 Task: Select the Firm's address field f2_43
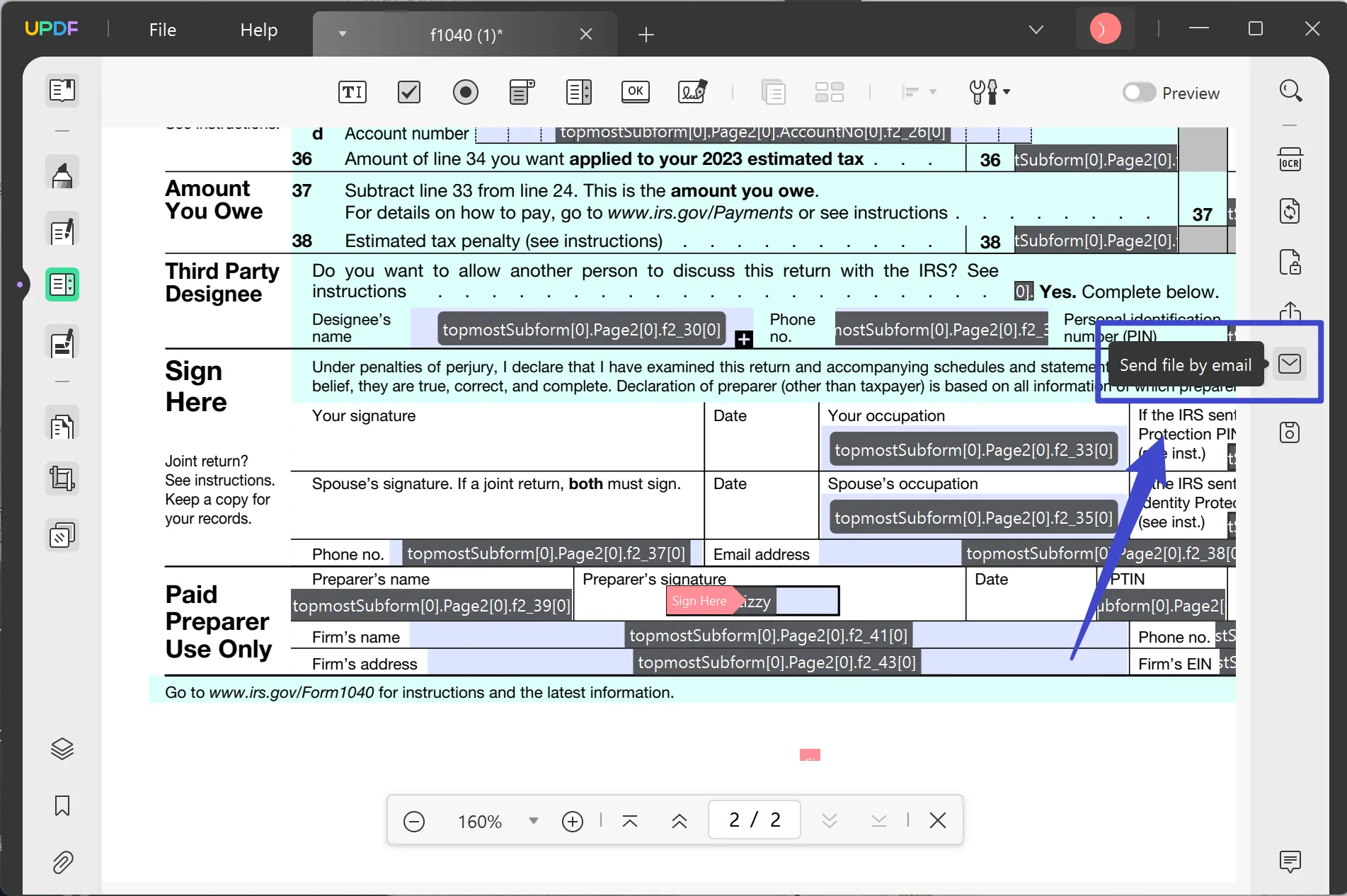pos(777,662)
